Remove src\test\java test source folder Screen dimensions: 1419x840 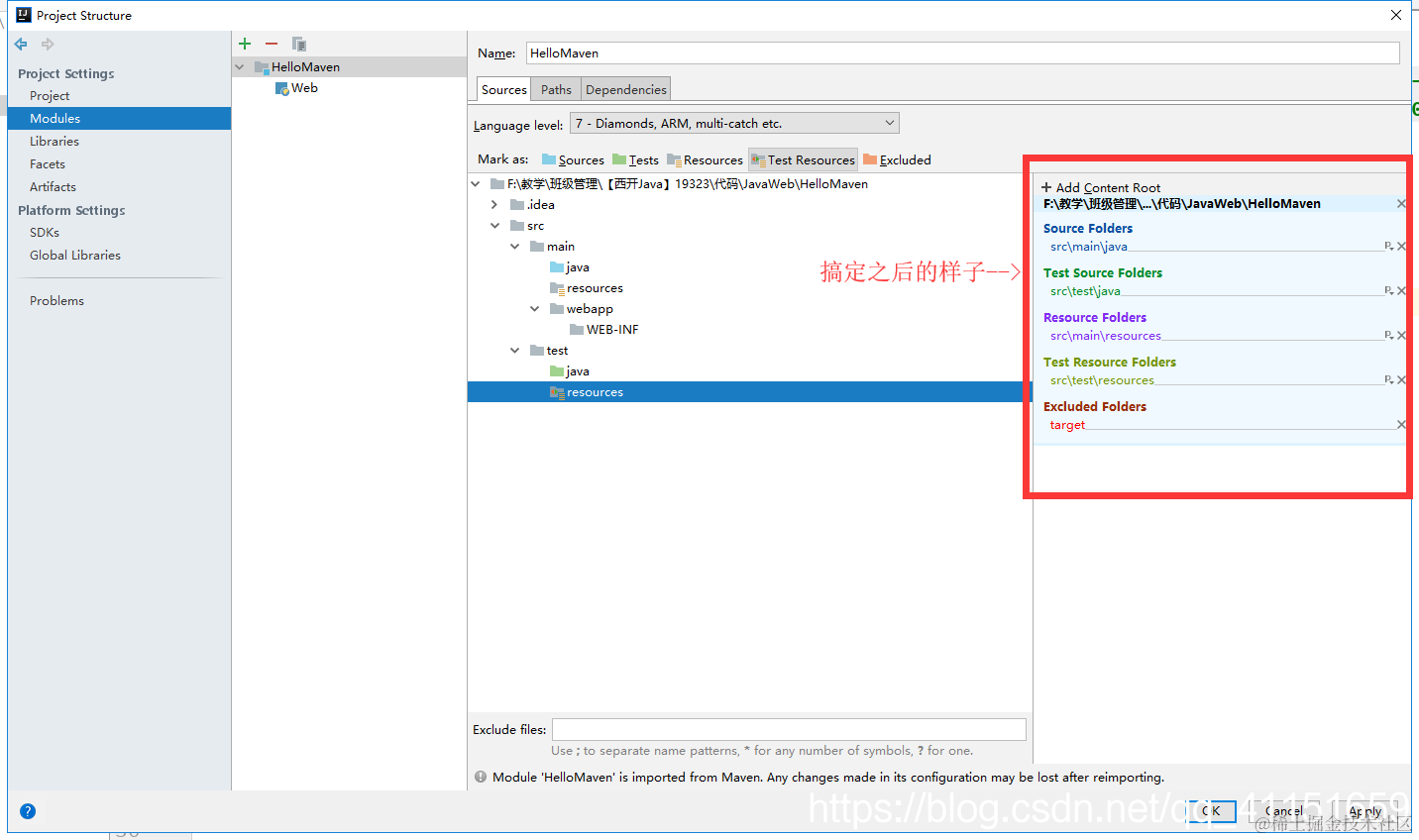coord(1401,291)
